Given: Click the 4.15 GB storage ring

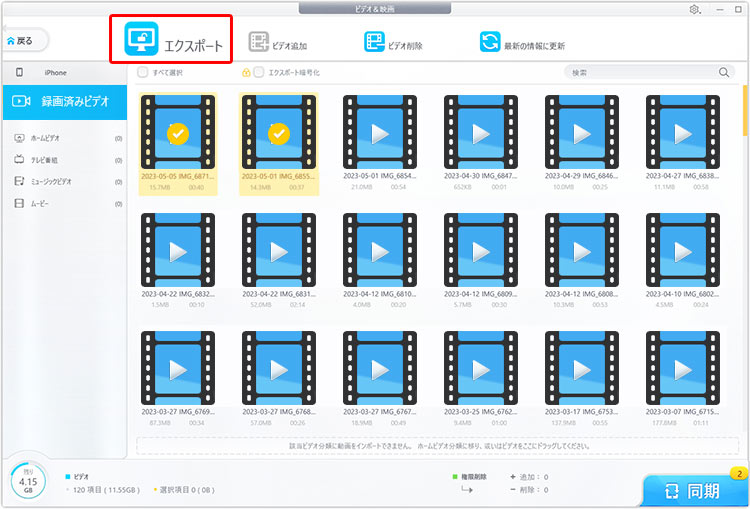Looking at the screenshot, I should (x=28, y=481).
